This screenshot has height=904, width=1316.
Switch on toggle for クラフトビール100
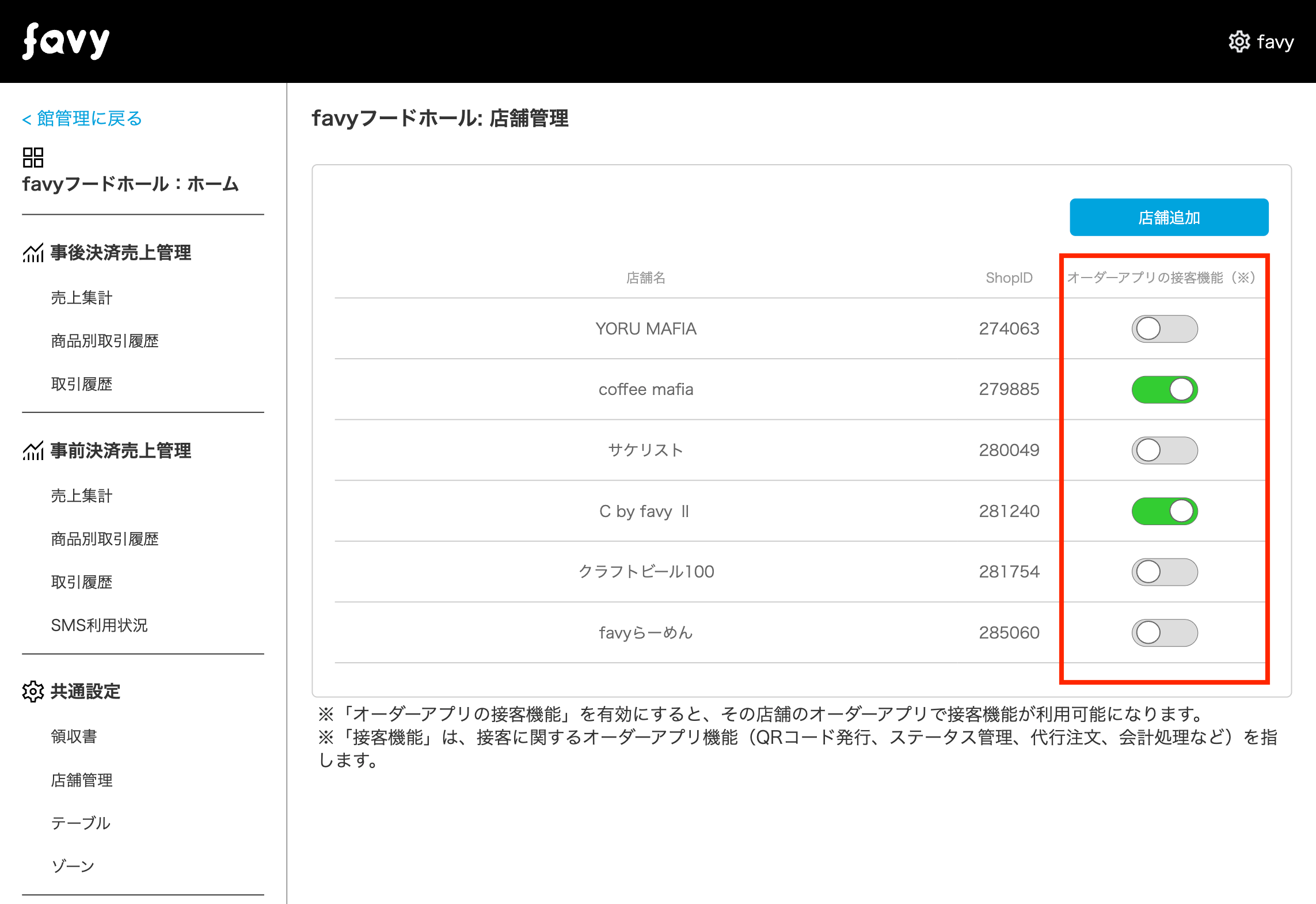click(1165, 572)
